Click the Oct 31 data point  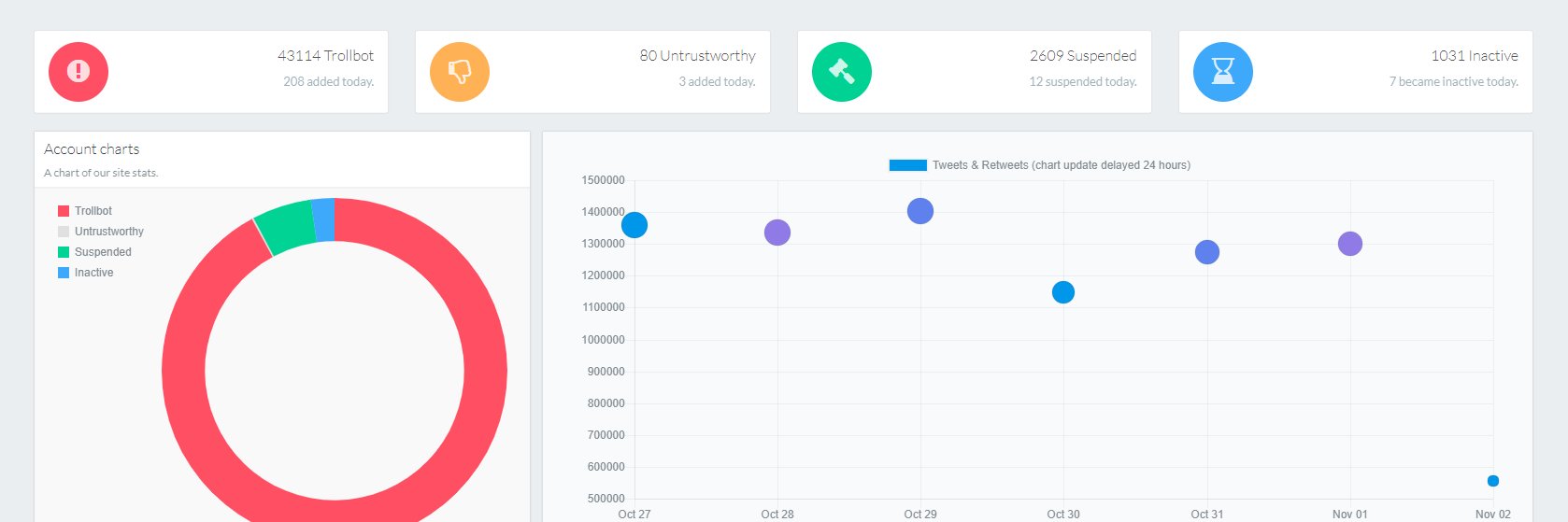point(1207,252)
